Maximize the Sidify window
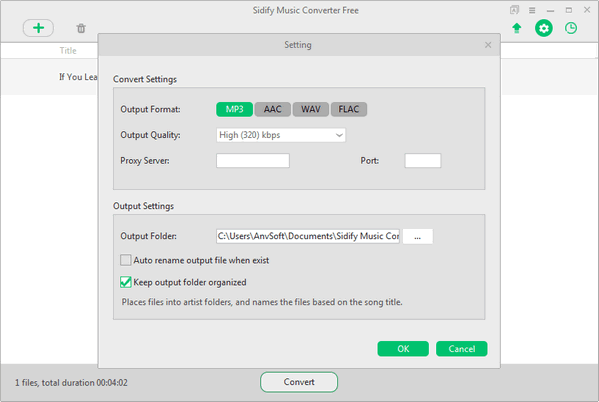The image size is (599, 402). click(569, 10)
